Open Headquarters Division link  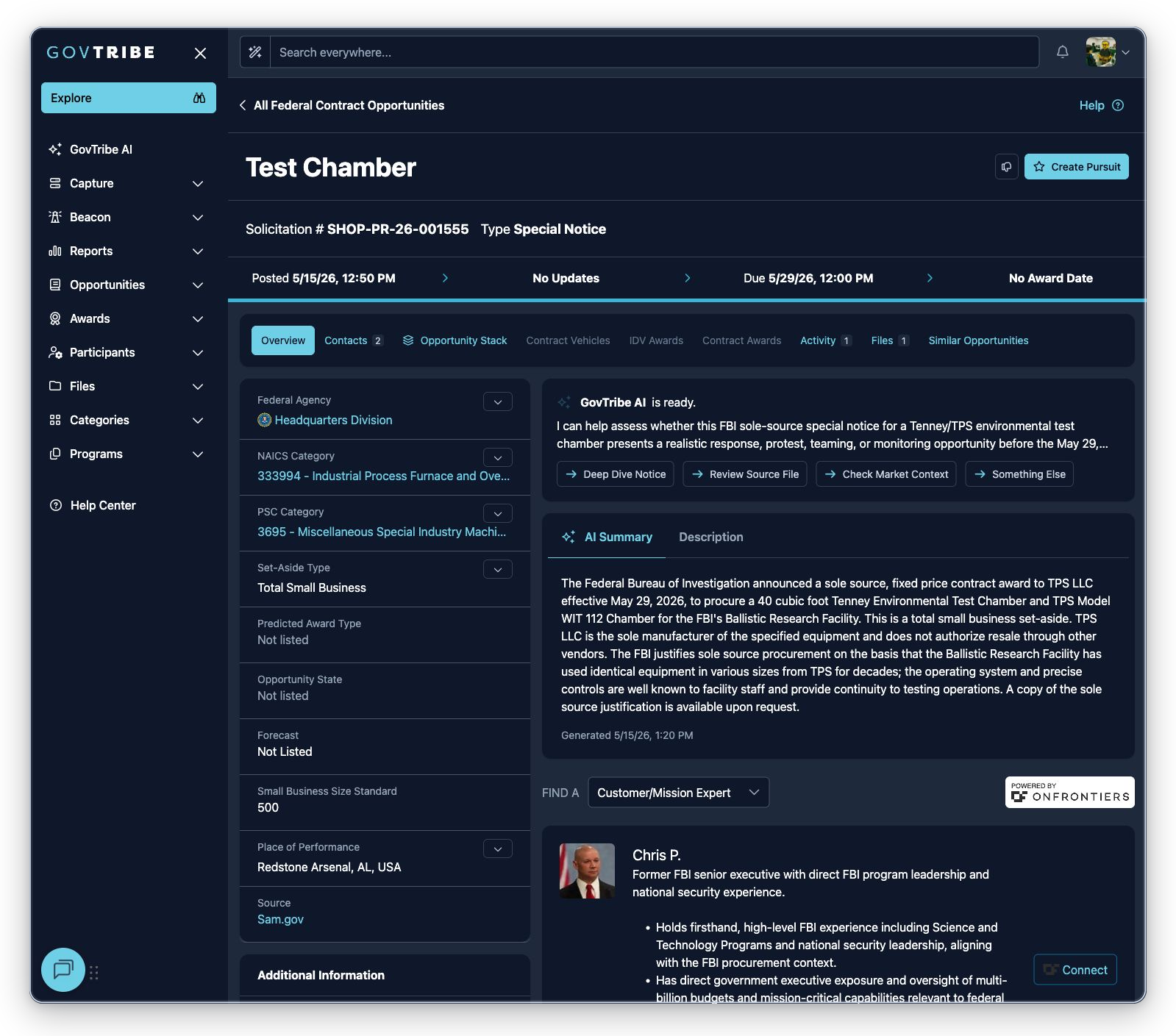[x=333, y=420]
